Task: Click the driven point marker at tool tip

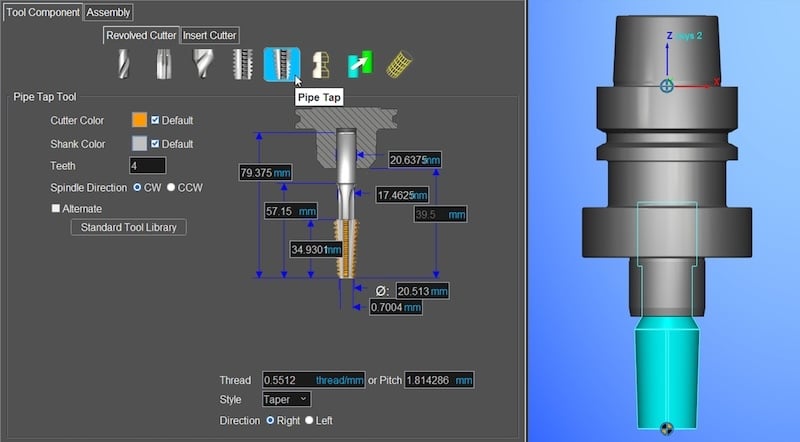Action: coord(666,428)
